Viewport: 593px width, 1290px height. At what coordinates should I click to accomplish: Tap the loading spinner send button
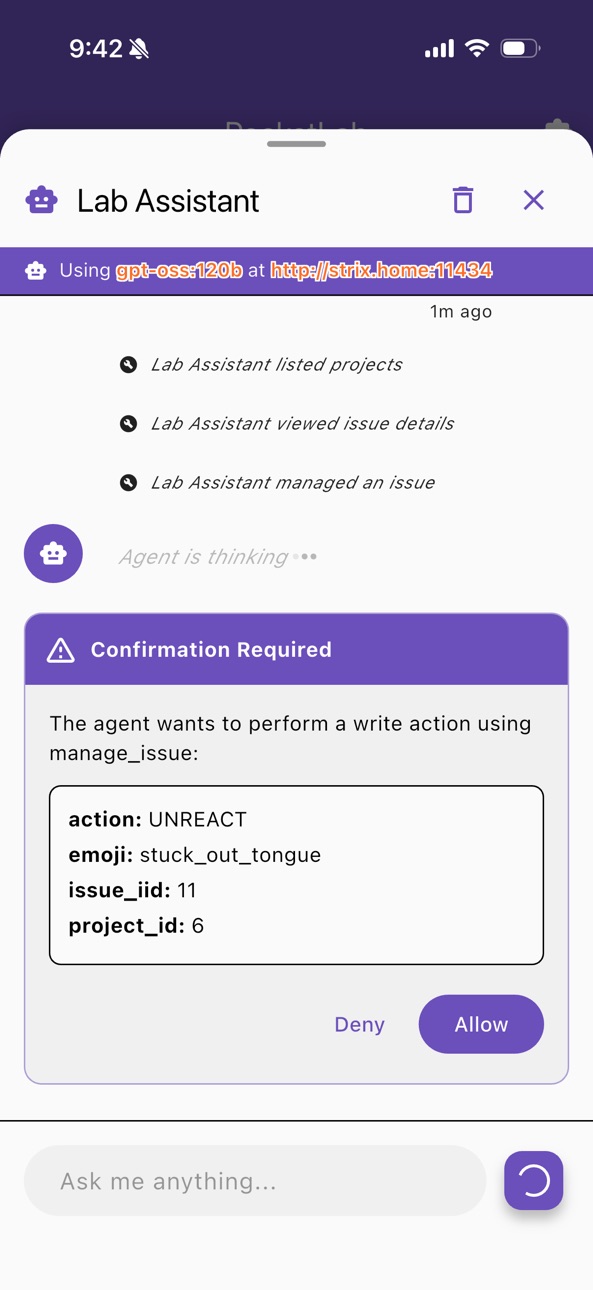(534, 1181)
